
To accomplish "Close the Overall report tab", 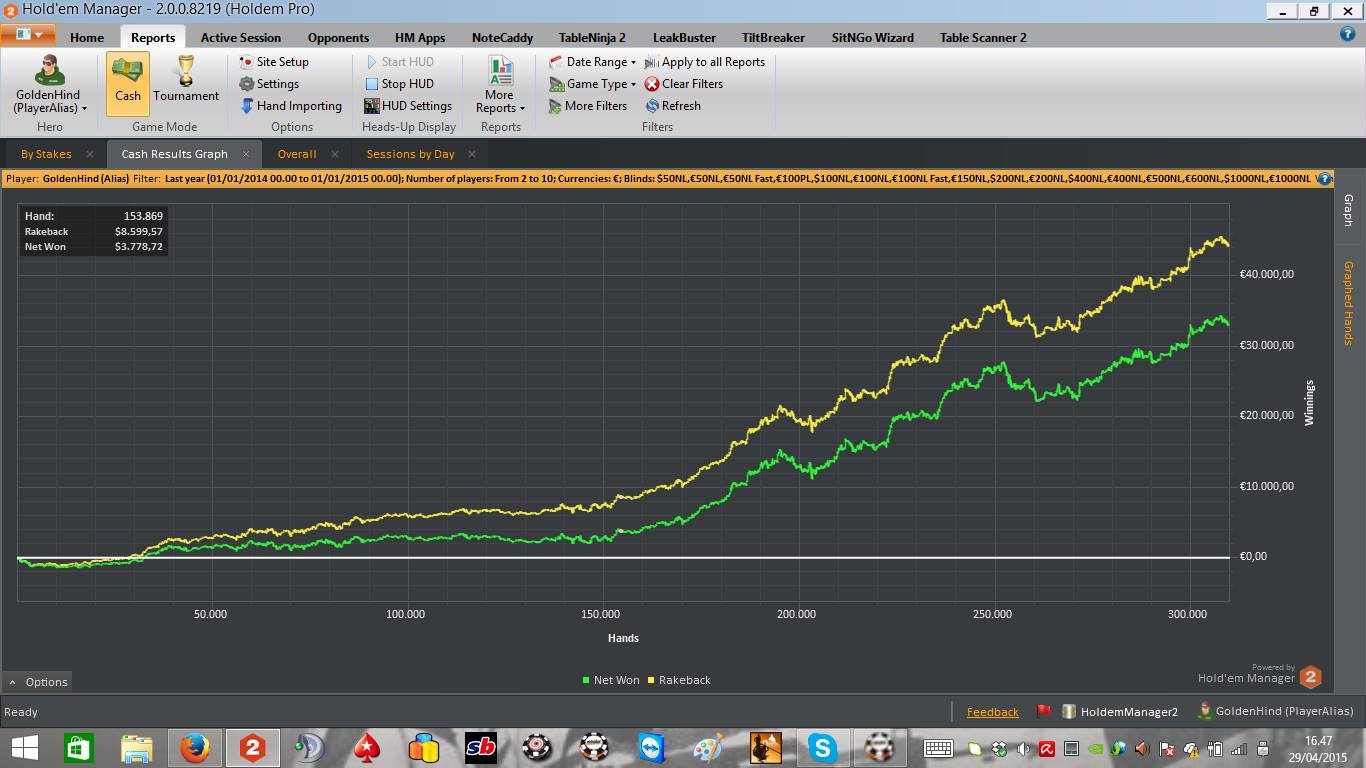I will pos(335,154).
